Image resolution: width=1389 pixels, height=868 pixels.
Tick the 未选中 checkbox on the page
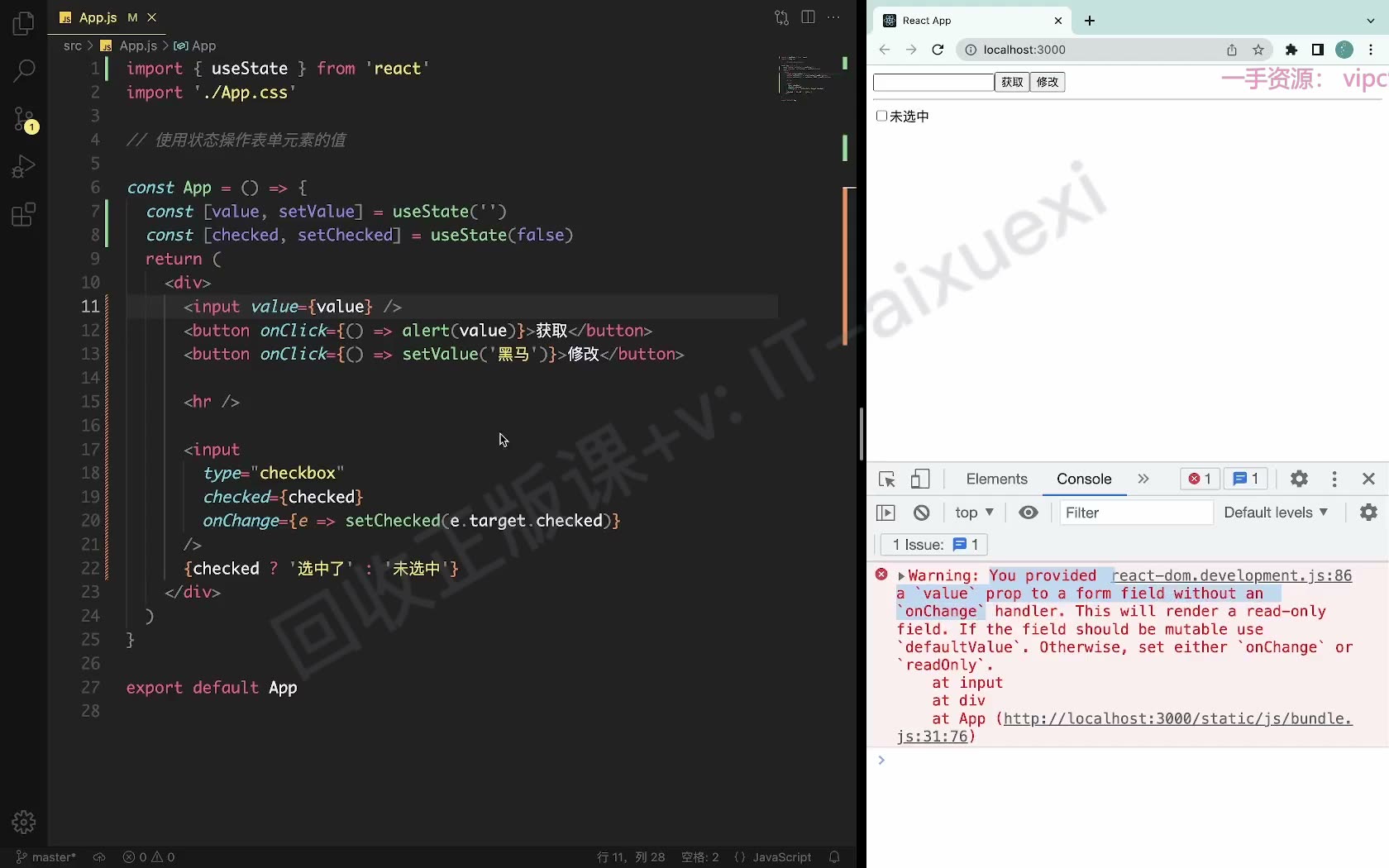(x=881, y=116)
